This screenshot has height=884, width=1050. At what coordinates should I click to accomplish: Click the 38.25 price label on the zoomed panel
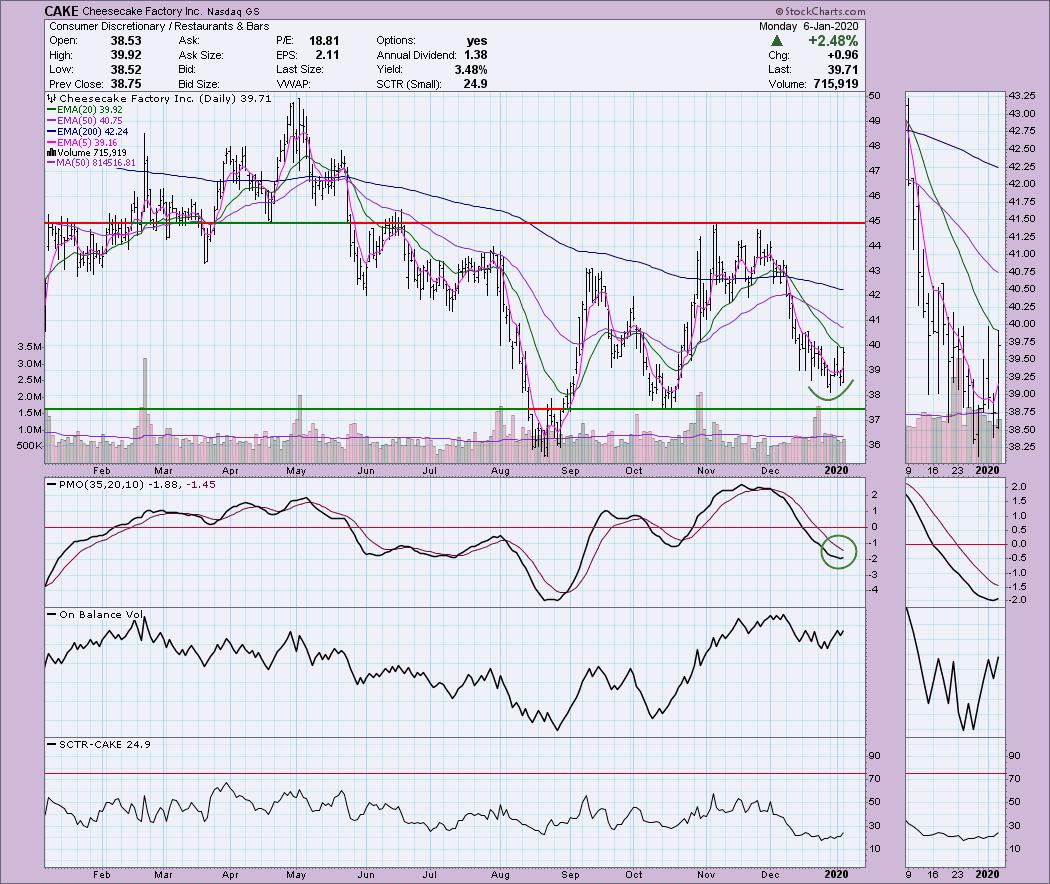(1022, 447)
